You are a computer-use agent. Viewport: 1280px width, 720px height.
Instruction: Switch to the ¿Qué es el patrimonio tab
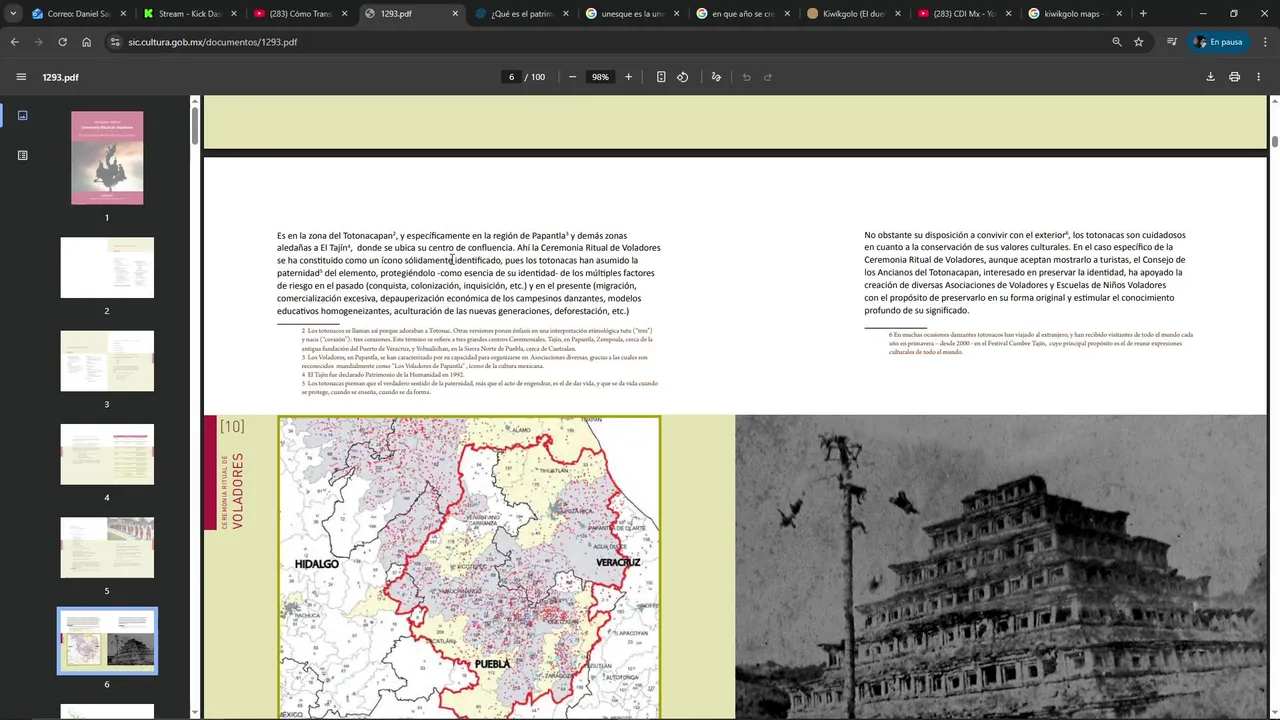[x=522, y=14]
